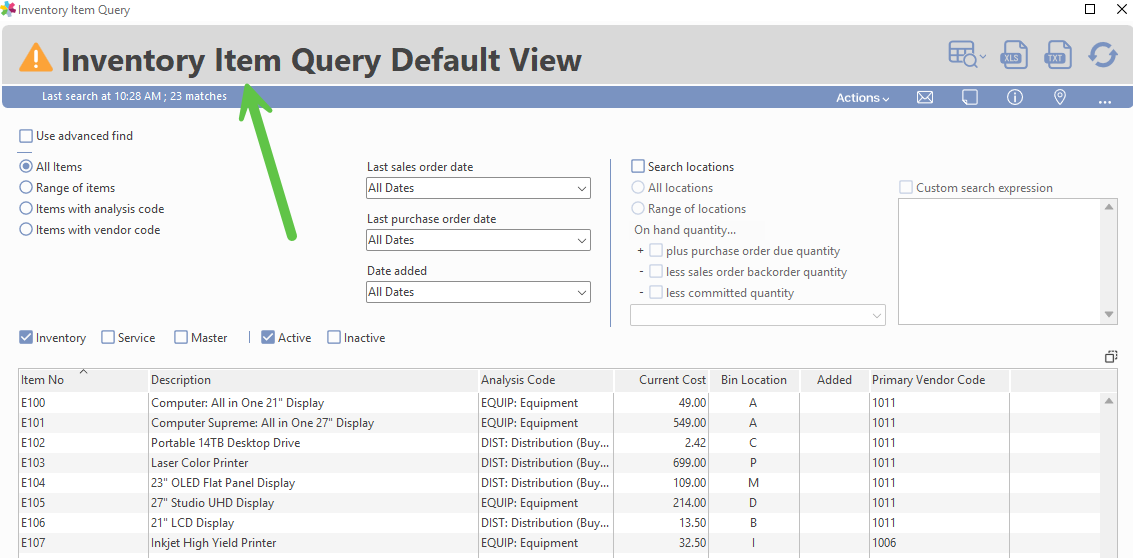
Task: Toggle the Active checkbox
Action: (268, 338)
